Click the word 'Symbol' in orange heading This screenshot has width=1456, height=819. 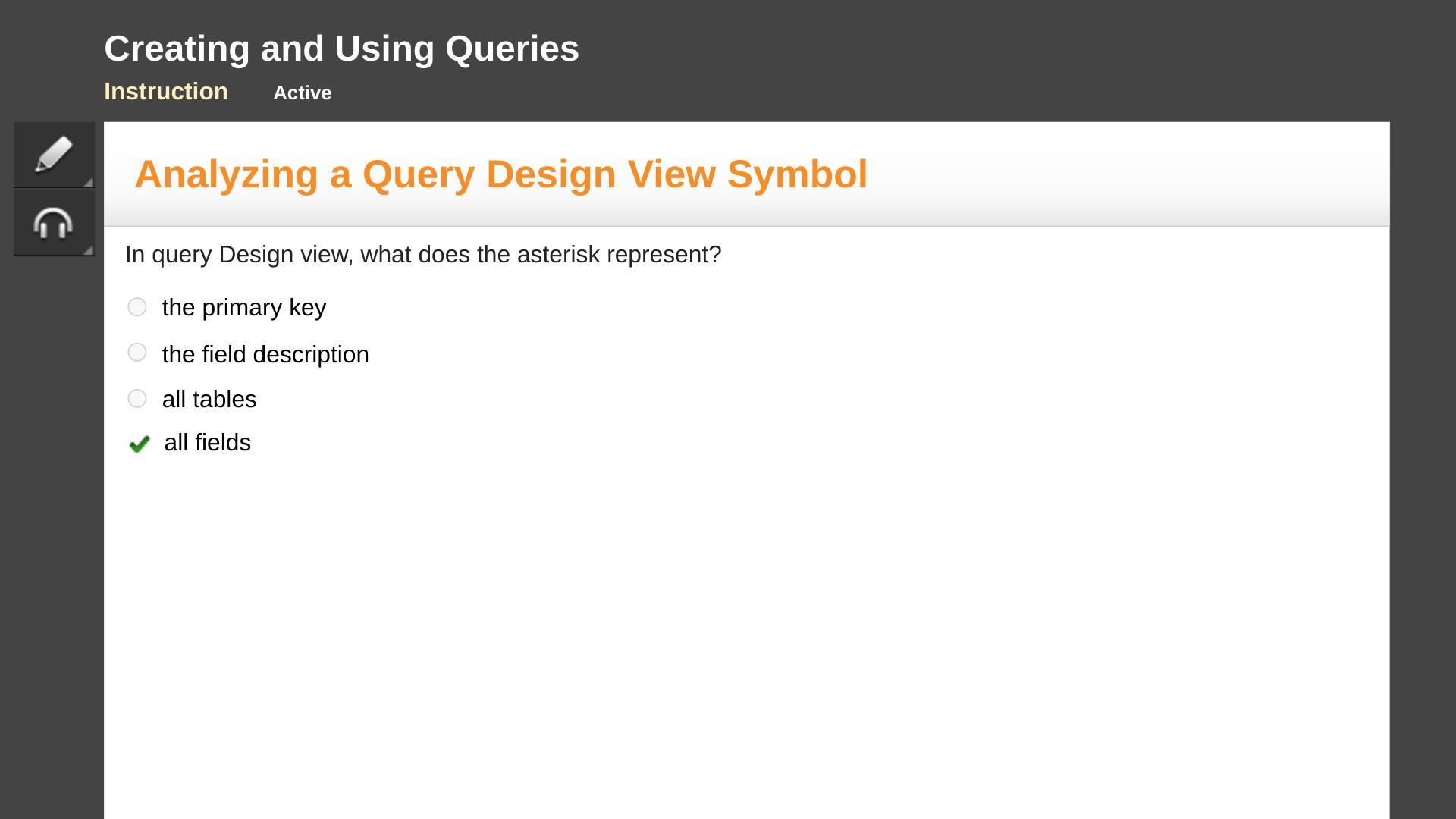point(797,174)
